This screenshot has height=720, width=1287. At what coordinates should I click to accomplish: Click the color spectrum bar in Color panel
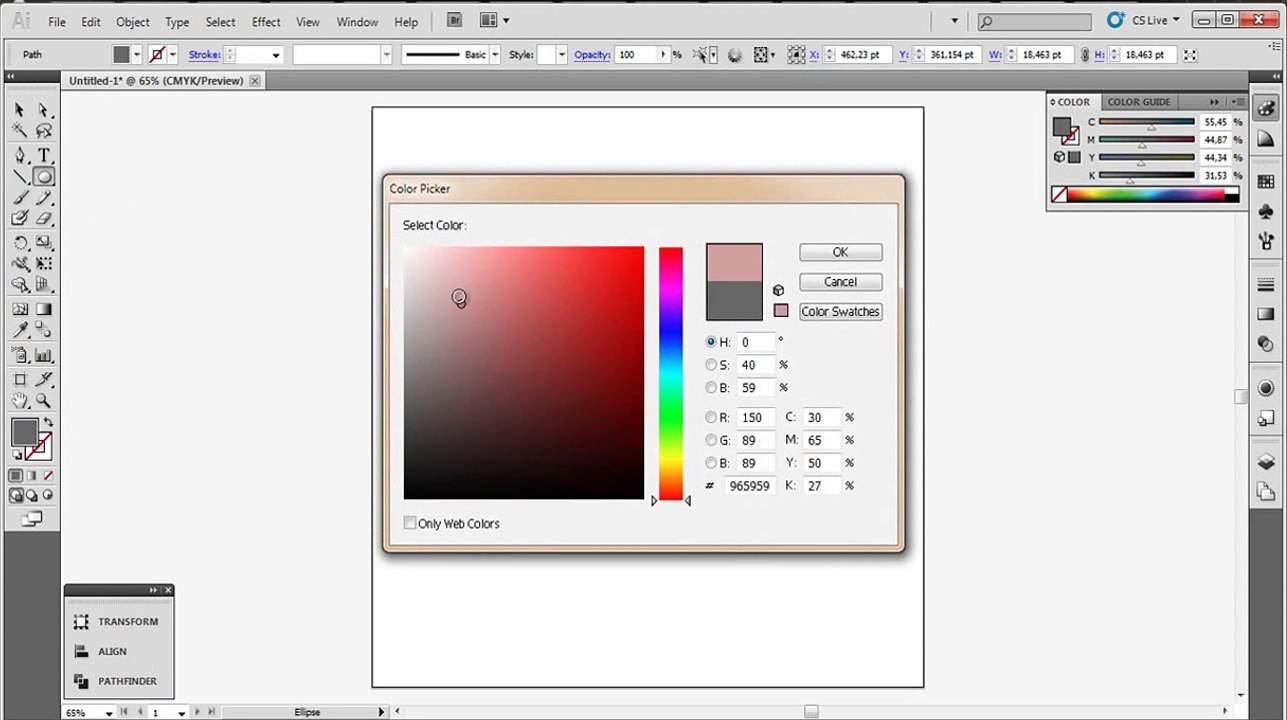[1144, 195]
